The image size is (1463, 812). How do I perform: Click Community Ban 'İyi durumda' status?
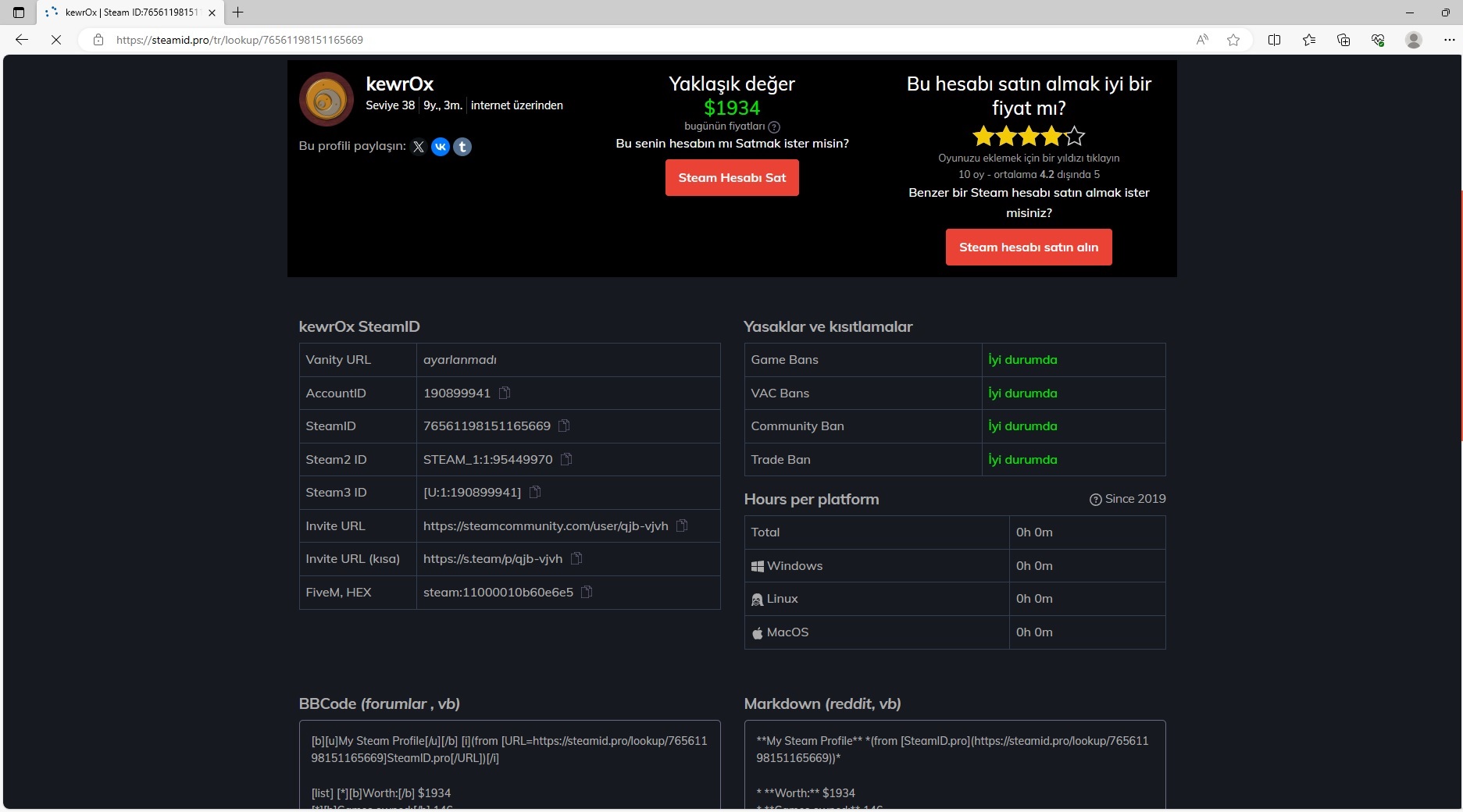[1022, 426]
